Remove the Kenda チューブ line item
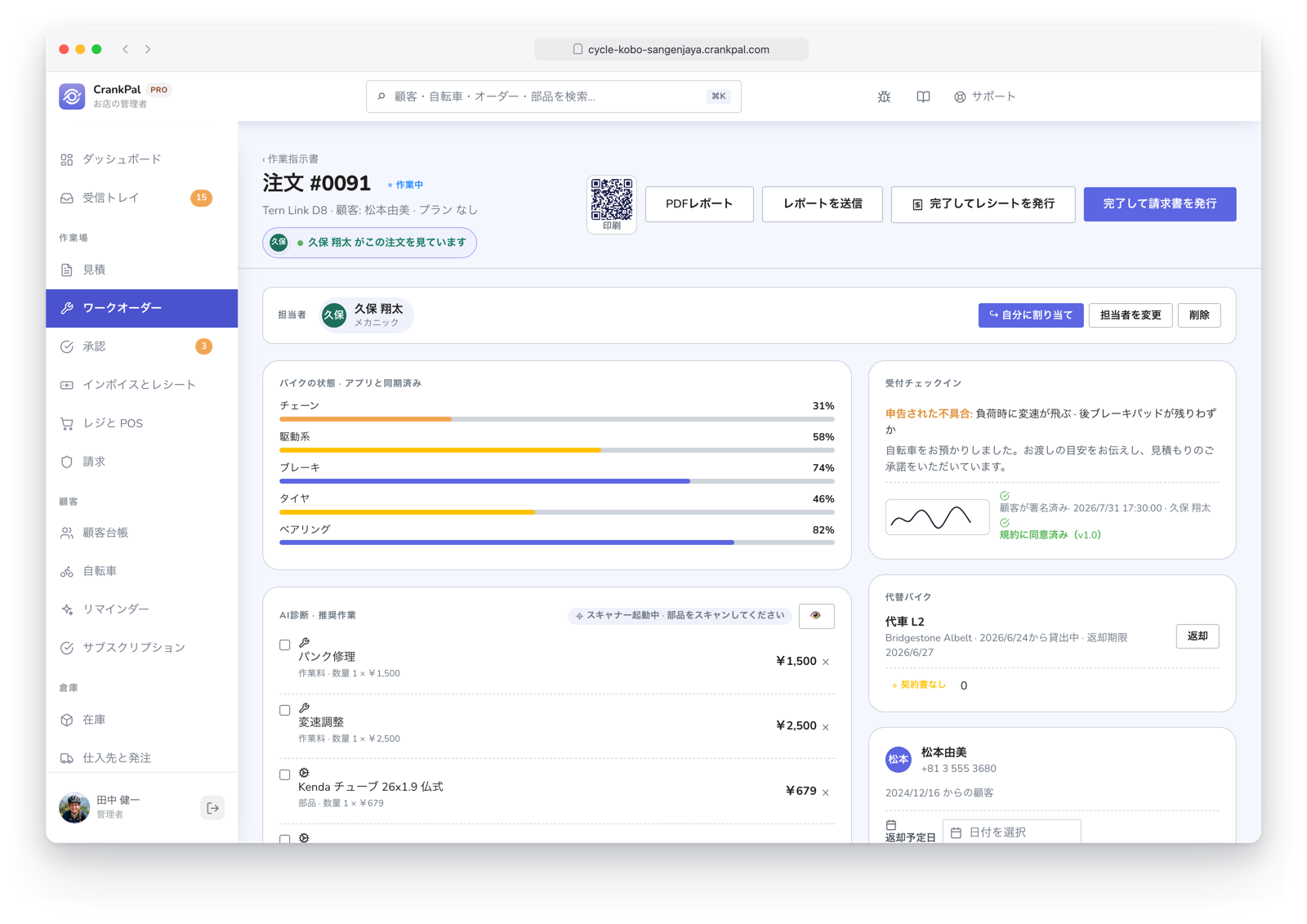 826,792
